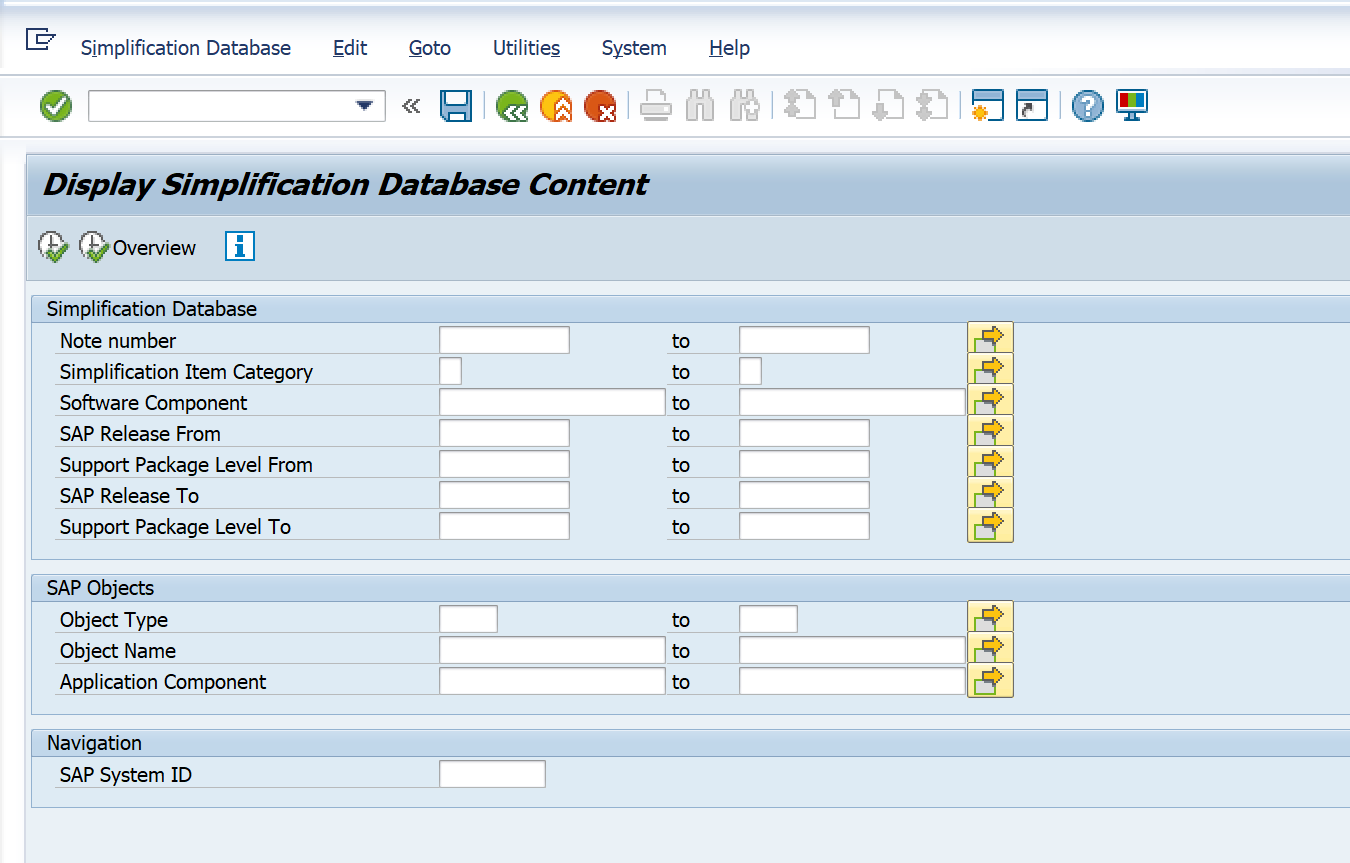Screen dimensions: 1350x863
Task: Save the current selection entries
Action: click(456, 105)
